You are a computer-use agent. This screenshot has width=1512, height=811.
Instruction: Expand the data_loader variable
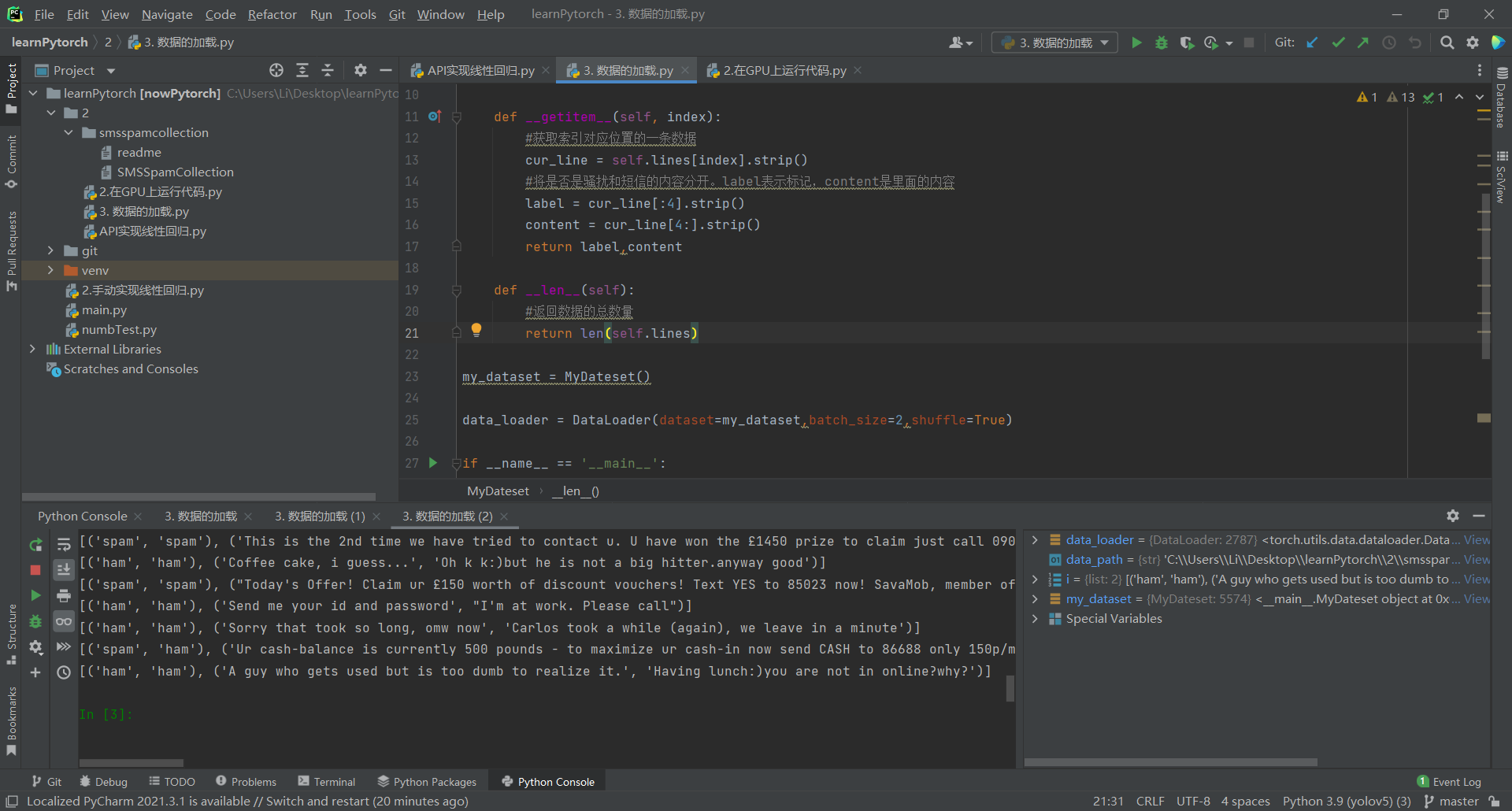[x=1035, y=539]
